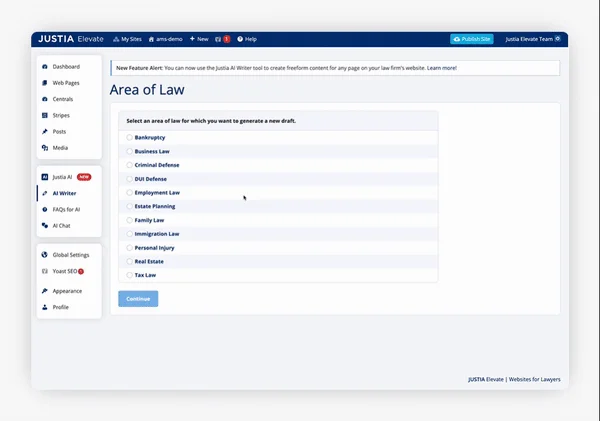Select the Personal Injury radio button
The width and height of the screenshot is (600, 421).
129,248
